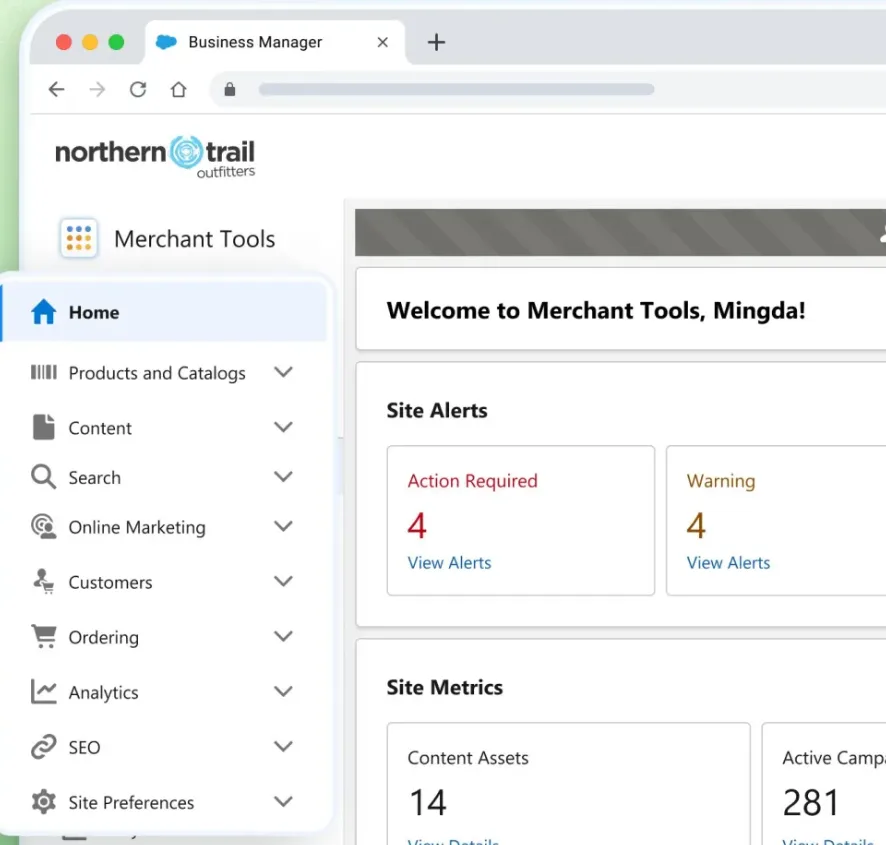Click the Content document icon

(44, 428)
